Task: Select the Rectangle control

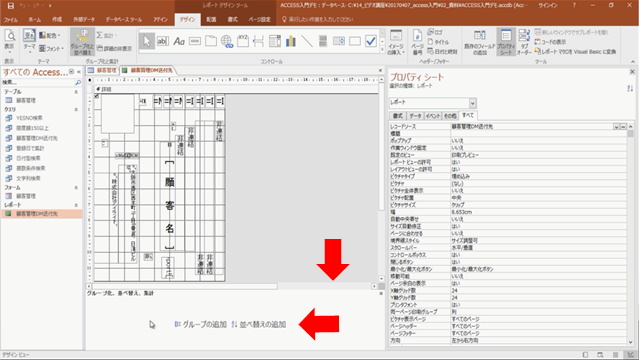Action: pyautogui.click(x=355, y=41)
